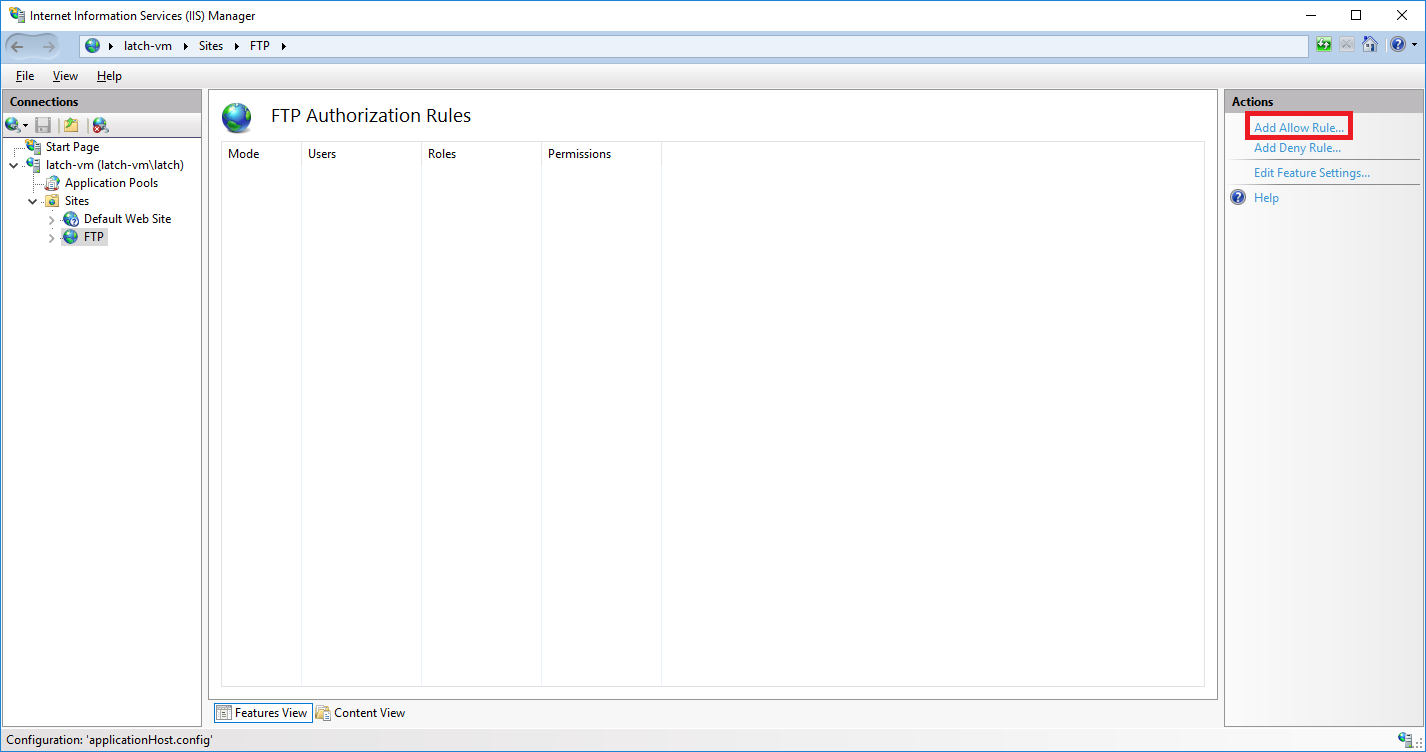Click the Add Allow Rule... action link
Image resolution: width=1426 pixels, height=752 pixels.
point(1299,128)
